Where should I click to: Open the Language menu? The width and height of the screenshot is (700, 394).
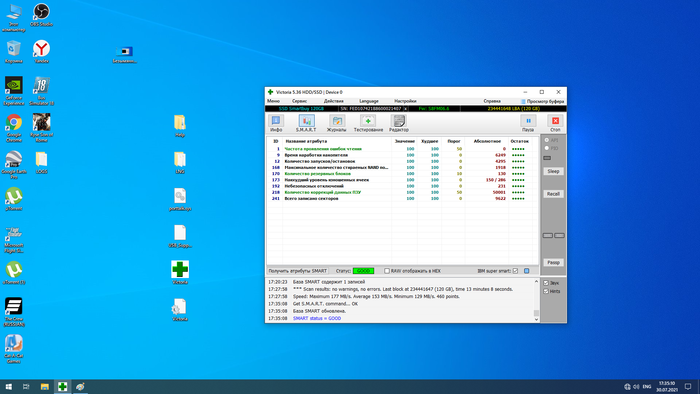pyautogui.click(x=369, y=101)
